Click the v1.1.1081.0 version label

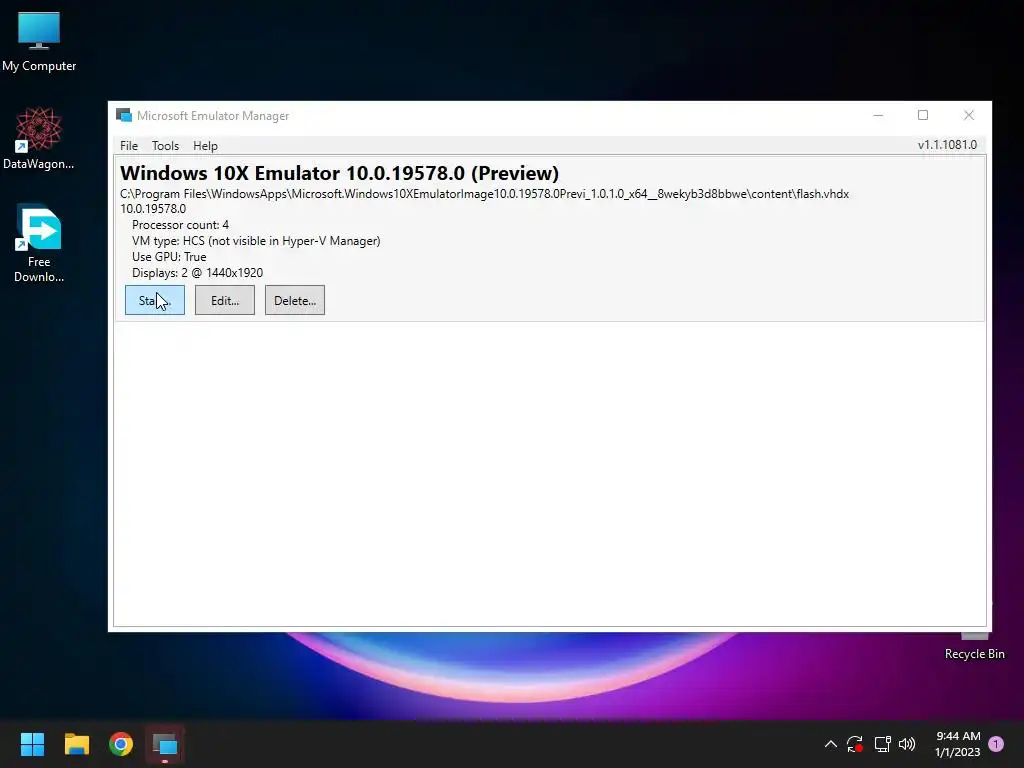click(x=947, y=145)
